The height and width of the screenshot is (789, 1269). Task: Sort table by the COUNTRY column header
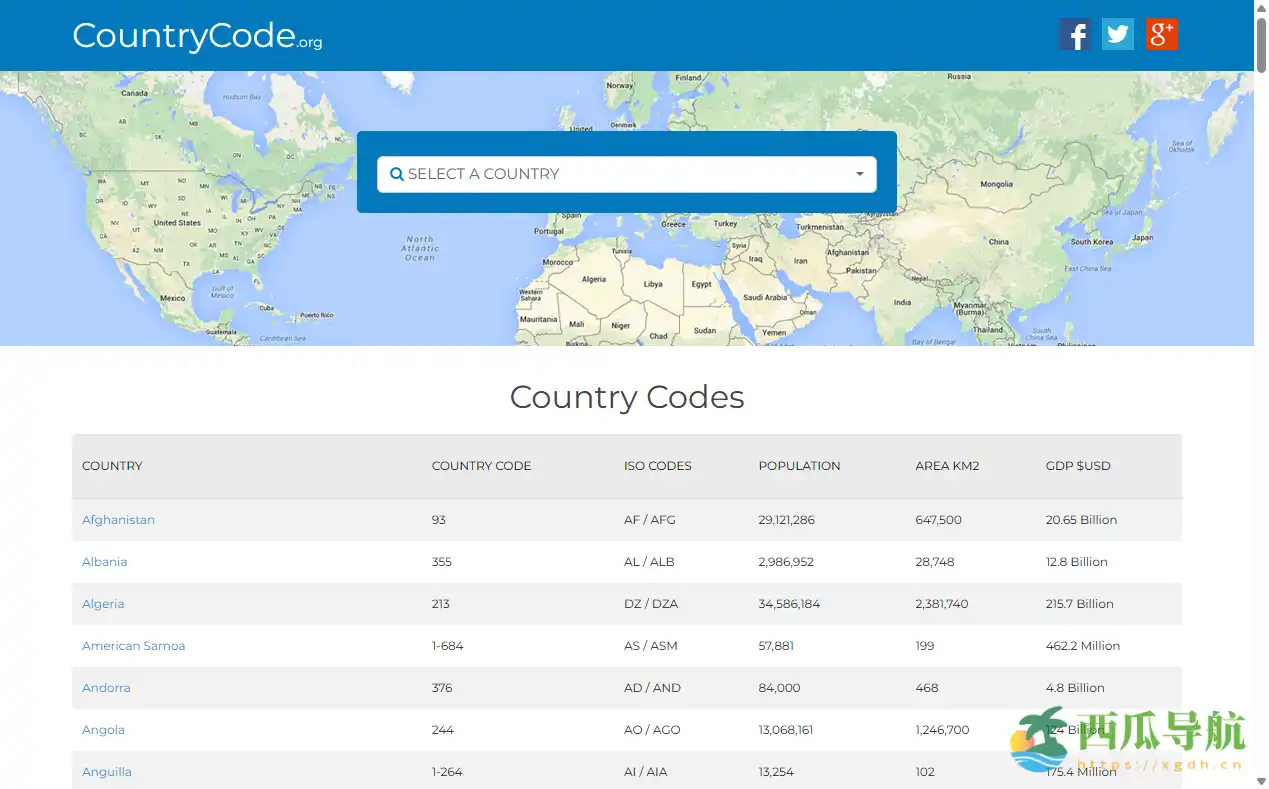[x=112, y=465]
